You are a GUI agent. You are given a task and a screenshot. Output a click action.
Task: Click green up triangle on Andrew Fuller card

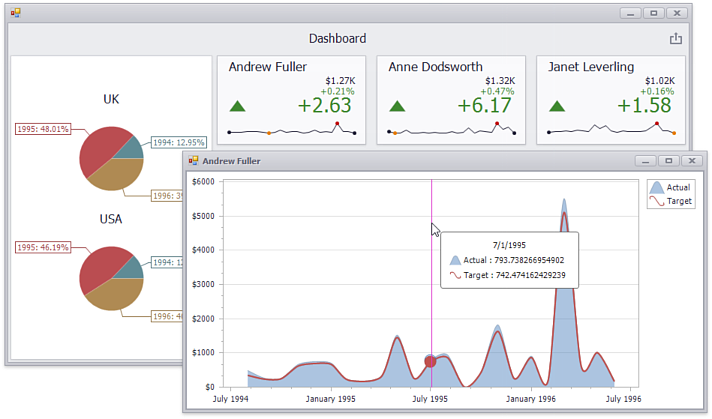237,107
